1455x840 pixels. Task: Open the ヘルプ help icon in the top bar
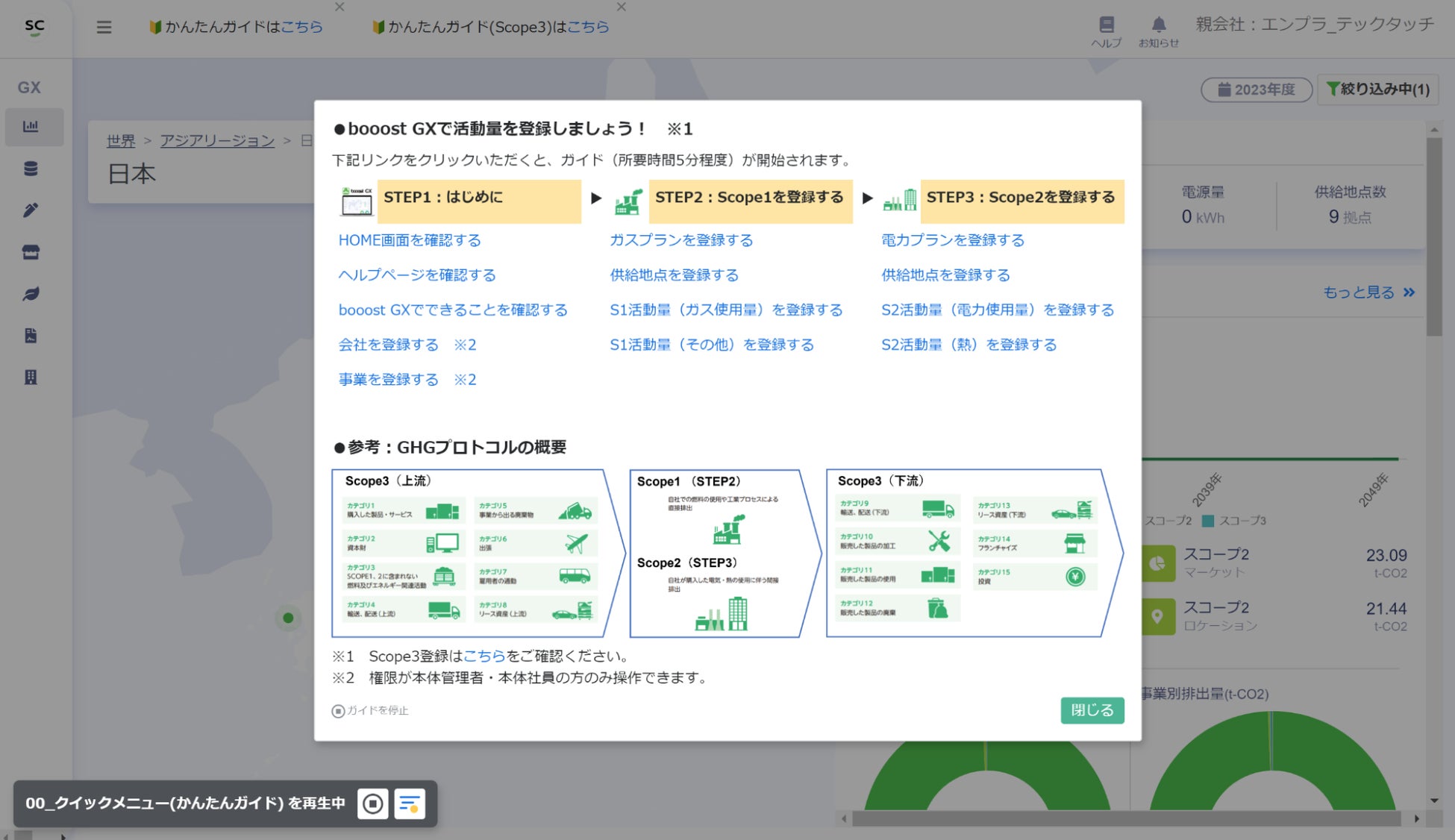pos(1107,28)
